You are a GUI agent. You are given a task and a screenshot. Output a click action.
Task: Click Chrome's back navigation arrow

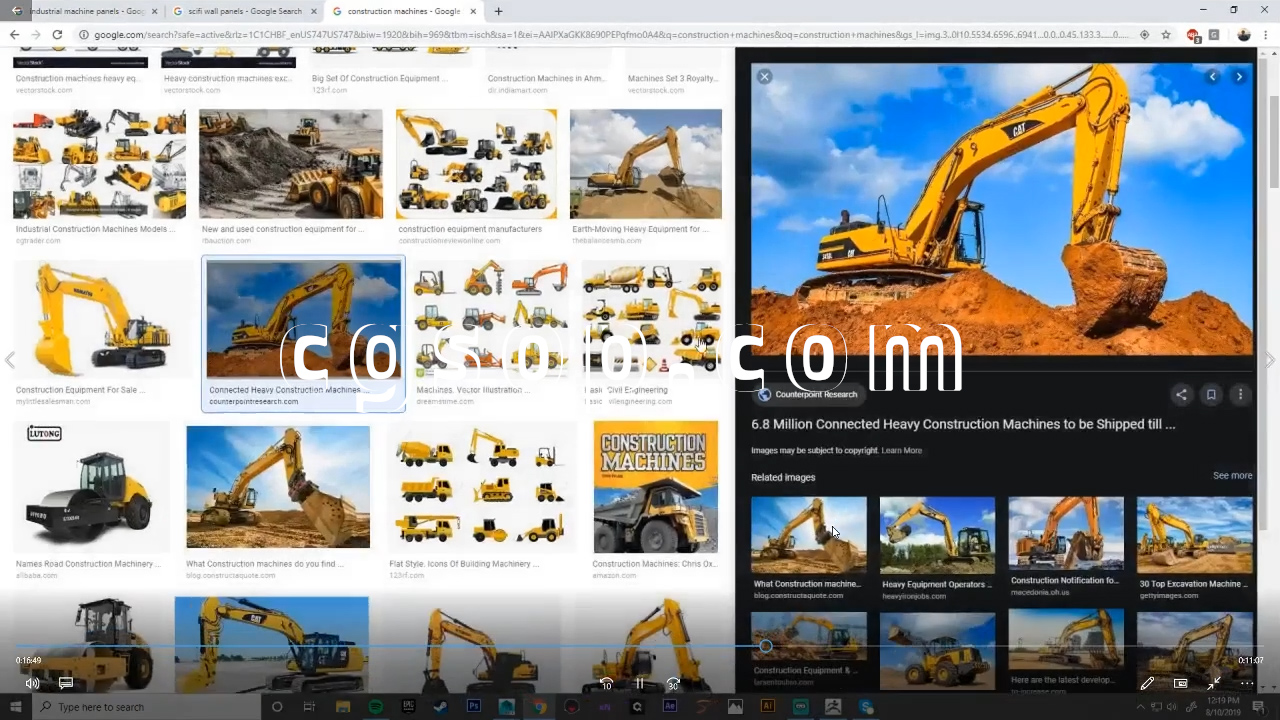click(x=14, y=34)
